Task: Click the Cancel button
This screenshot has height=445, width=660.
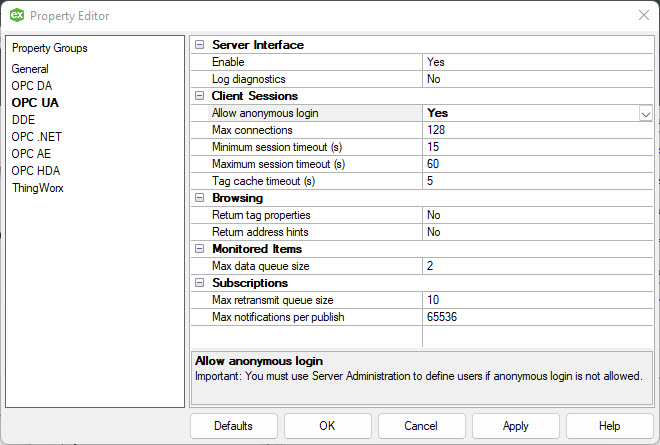Action: [x=421, y=426]
